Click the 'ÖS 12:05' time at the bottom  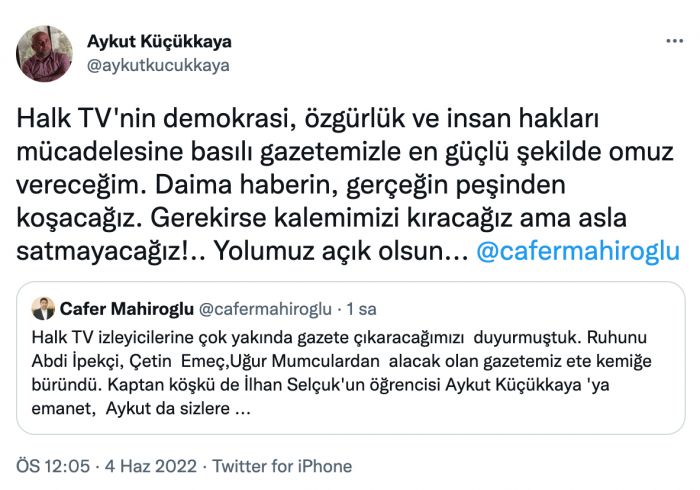click(50, 466)
